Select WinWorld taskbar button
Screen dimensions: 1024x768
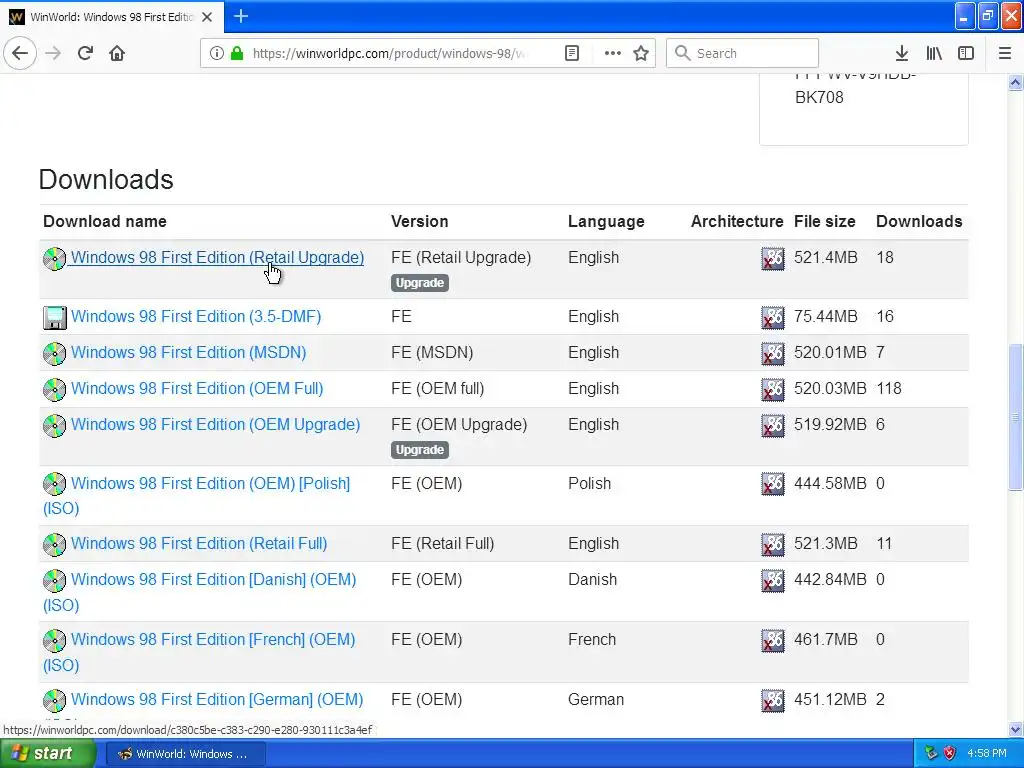pyautogui.click(x=185, y=754)
